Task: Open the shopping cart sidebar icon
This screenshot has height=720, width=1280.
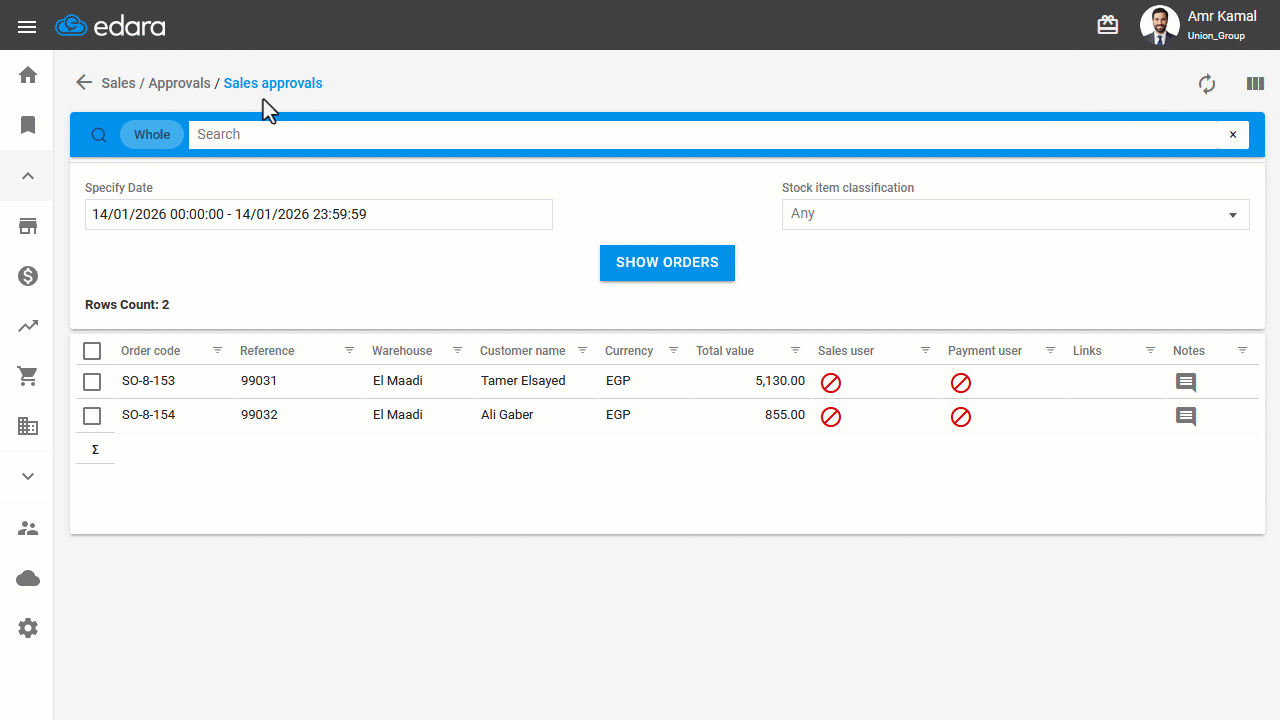Action: [28, 376]
